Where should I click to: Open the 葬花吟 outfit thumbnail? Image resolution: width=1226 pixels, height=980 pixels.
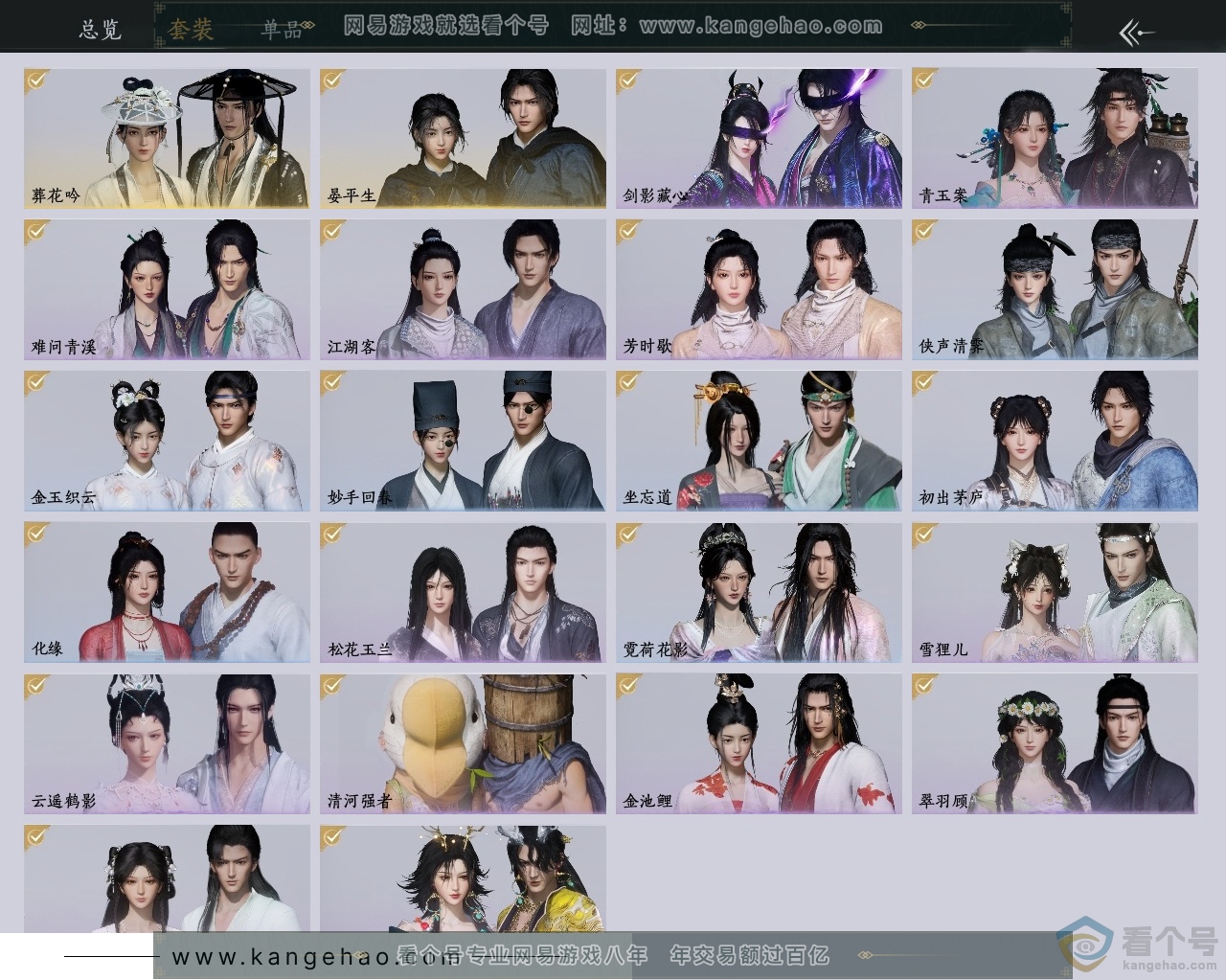(167, 138)
